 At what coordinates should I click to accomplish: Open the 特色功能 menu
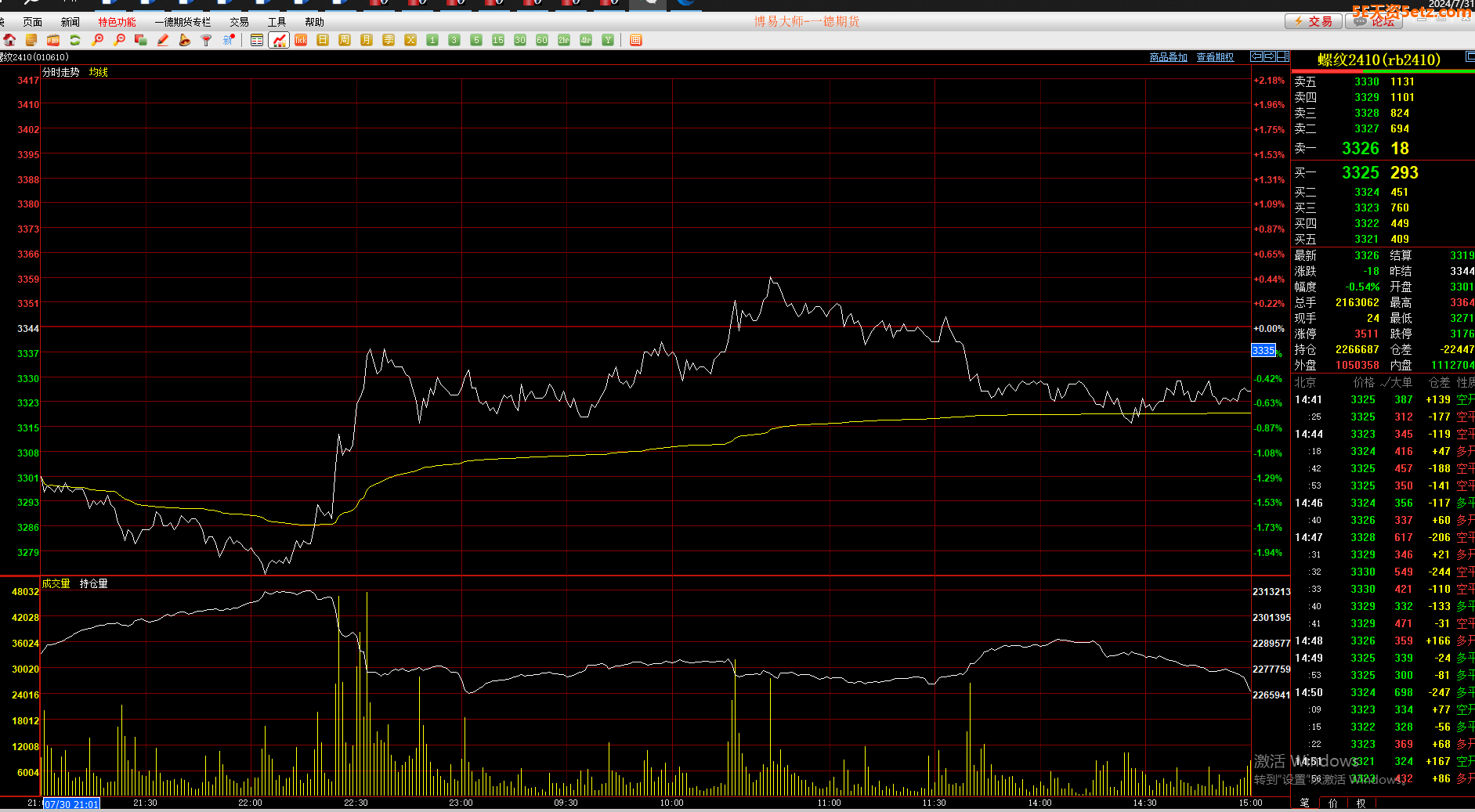click(x=117, y=22)
